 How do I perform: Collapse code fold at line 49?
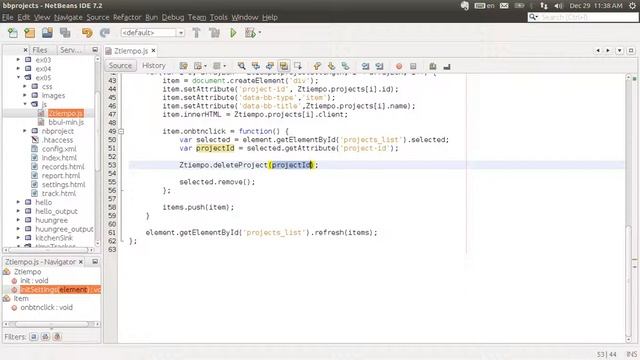tap(121, 131)
